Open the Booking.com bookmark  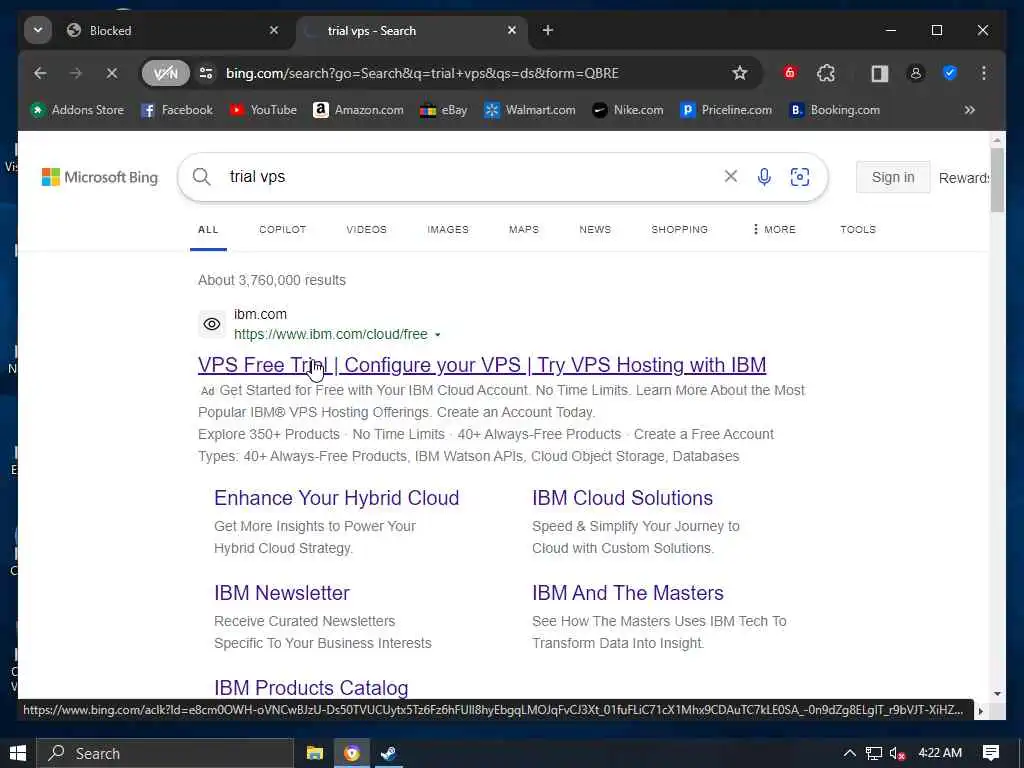835,110
